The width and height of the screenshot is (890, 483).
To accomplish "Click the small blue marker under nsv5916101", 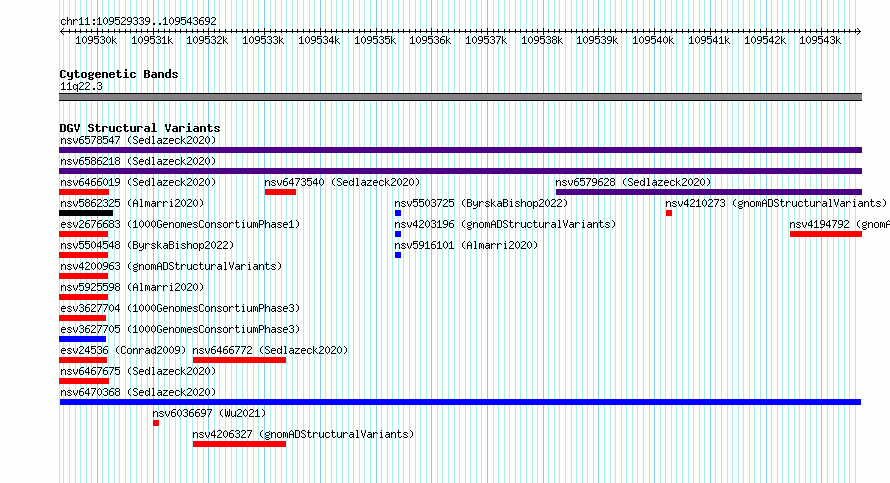I will [x=398, y=255].
